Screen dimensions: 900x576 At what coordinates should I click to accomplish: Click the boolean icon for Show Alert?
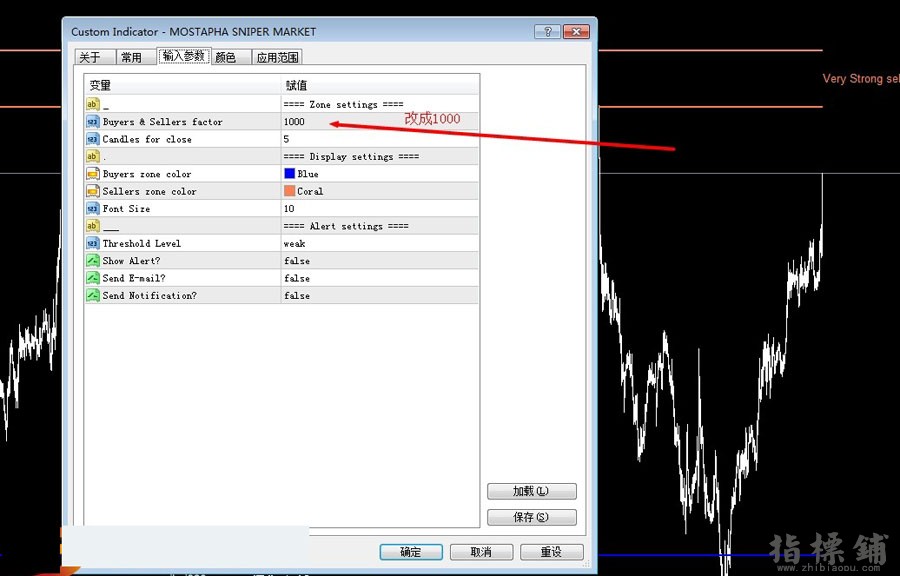[x=92, y=260]
